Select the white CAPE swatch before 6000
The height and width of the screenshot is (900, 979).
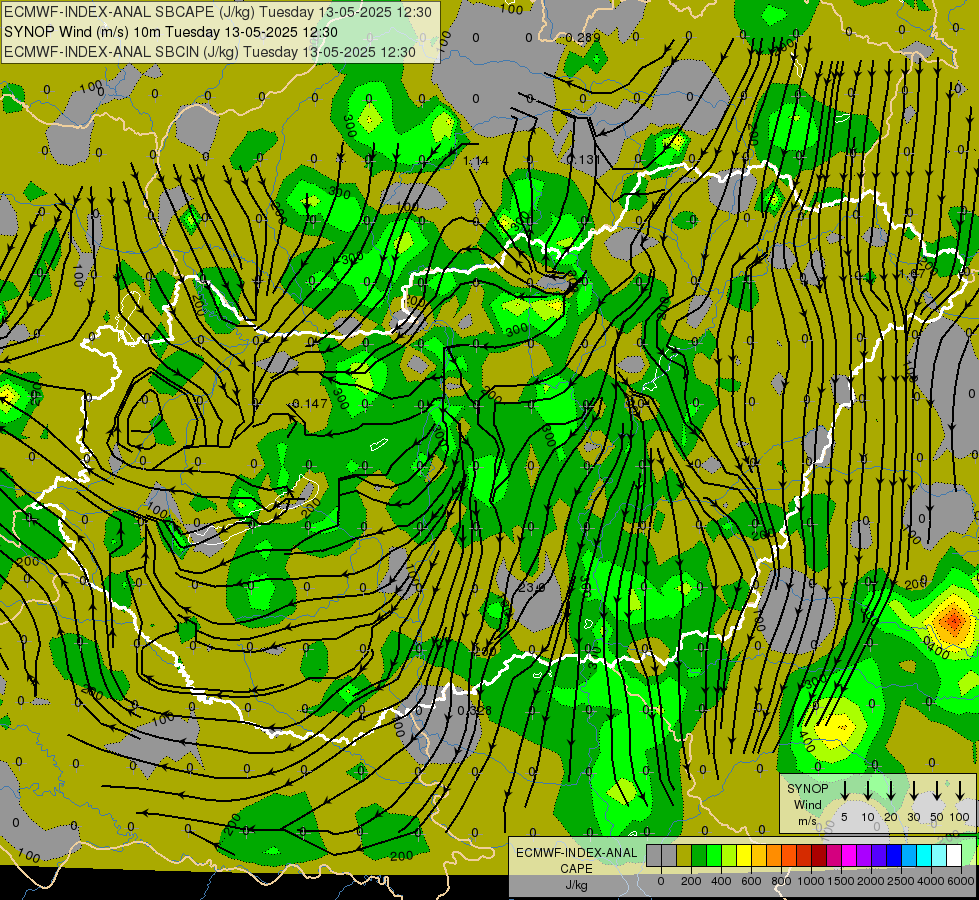coord(953,856)
